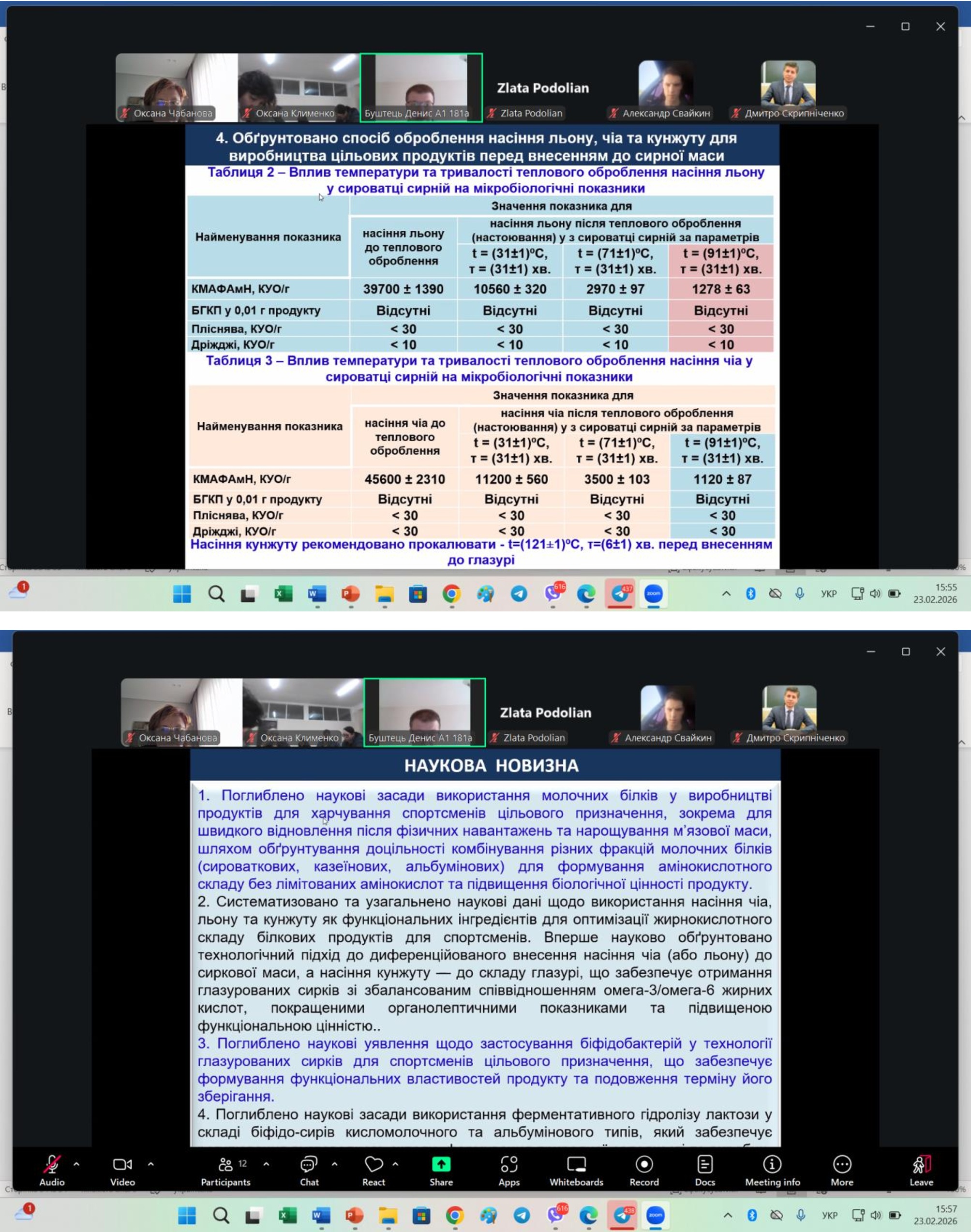Click the Leave meeting button
This screenshot has width=971, height=1232.
pos(921,1165)
